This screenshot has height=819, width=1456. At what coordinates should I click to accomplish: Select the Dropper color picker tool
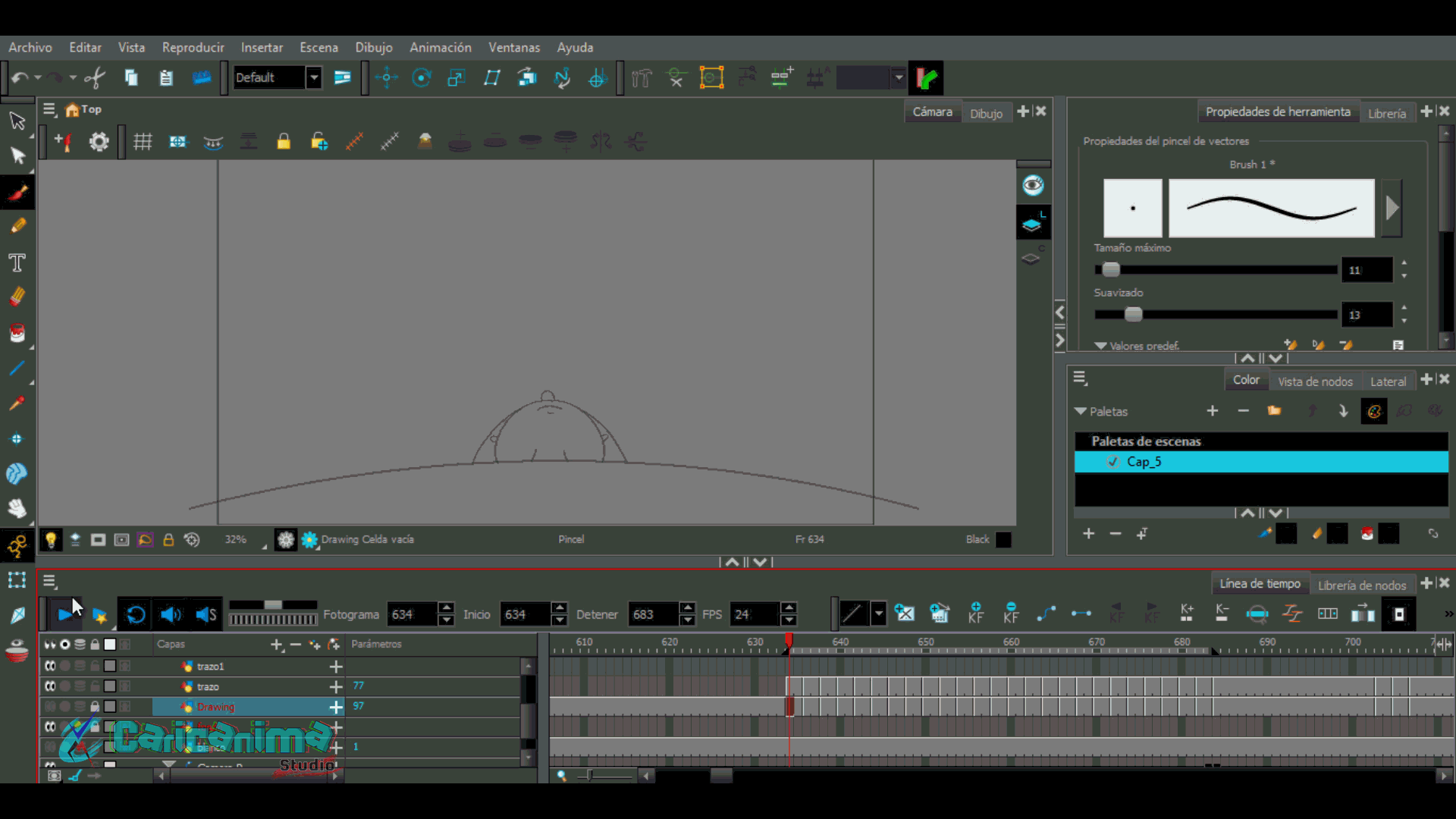click(x=17, y=403)
